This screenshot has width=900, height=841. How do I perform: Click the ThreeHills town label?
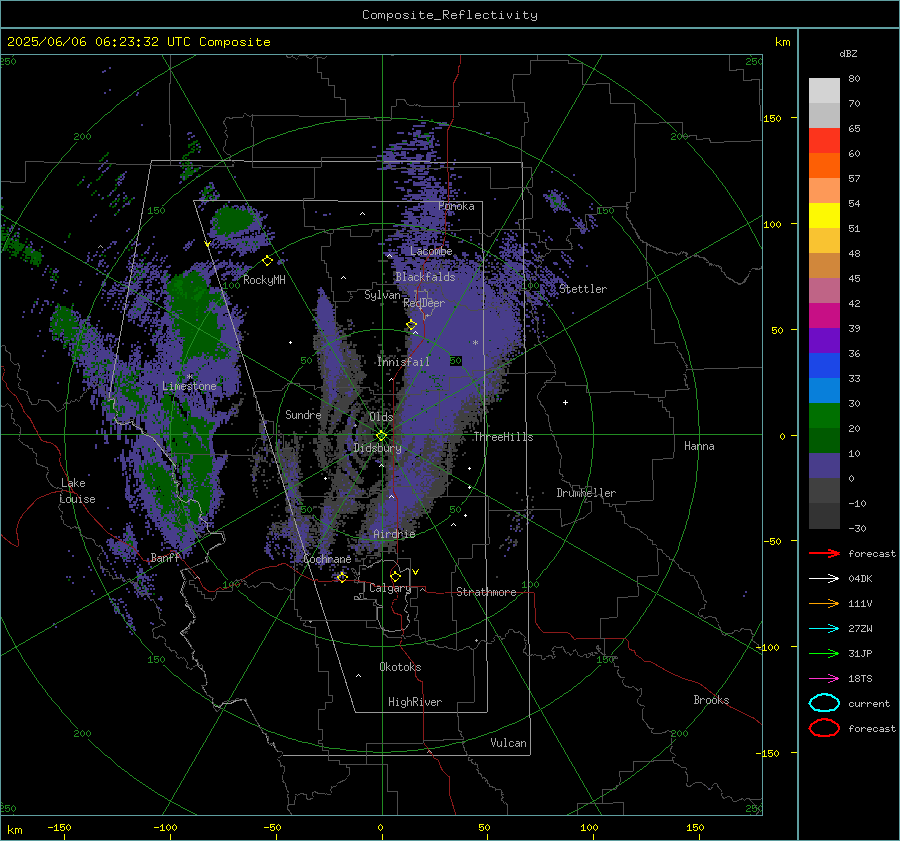[503, 437]
